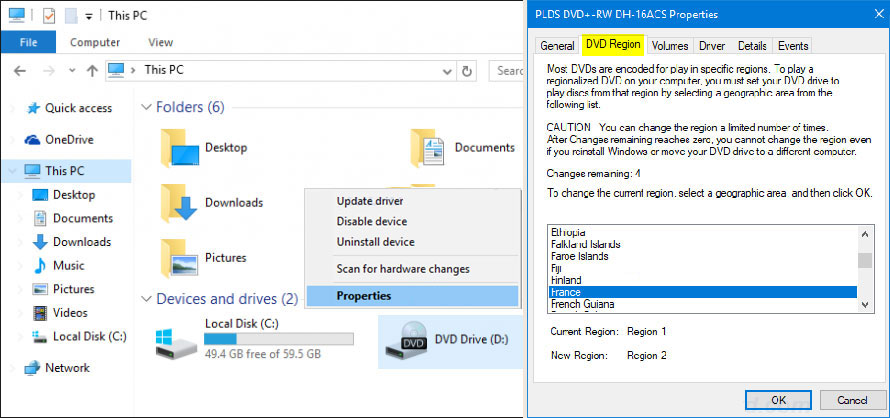890x418 pixels.
Task: Select France in the region list
Action: tap(703, 292)
